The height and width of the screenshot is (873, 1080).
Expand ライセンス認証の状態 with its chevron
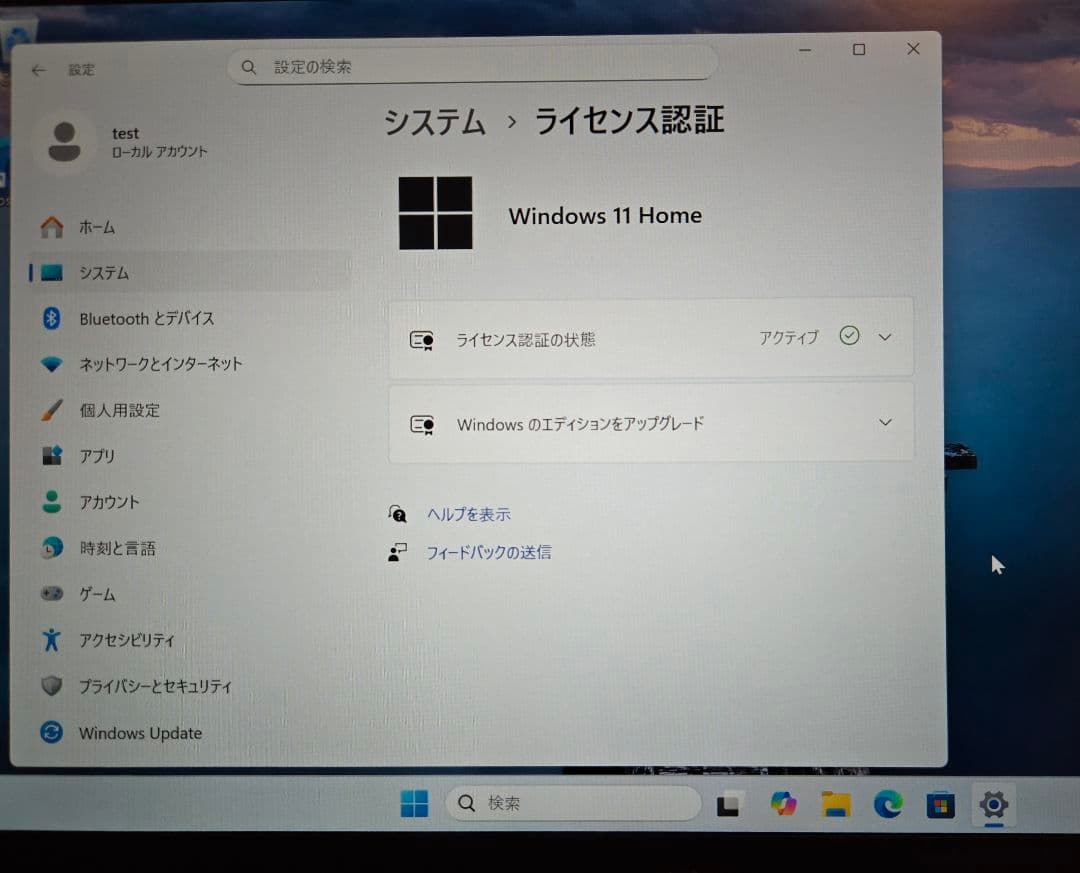(x=885, y=338)
